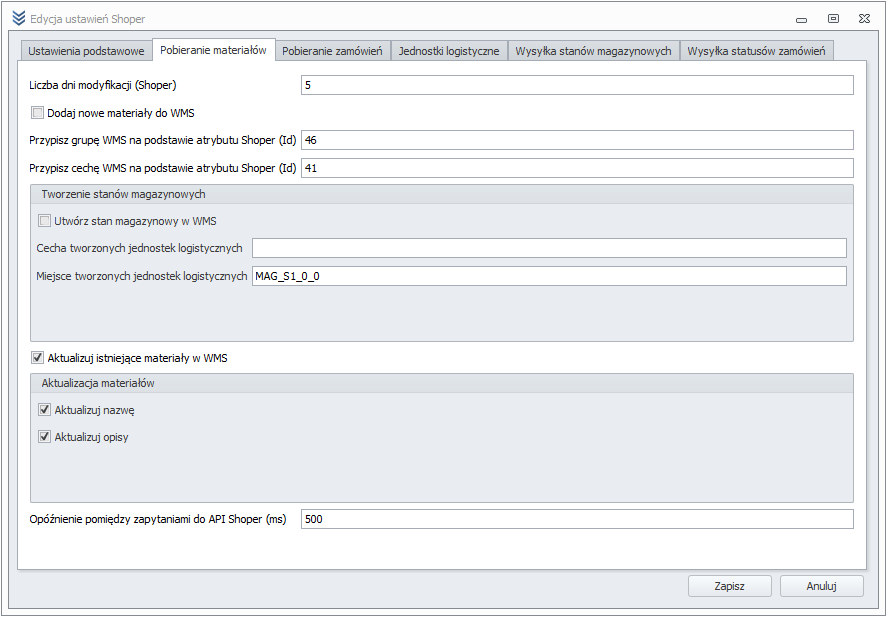The width and height of the screenshot is (887, 617).
Task: Close the Edycja ustawień Shoper window
Action: click(864, 19)
